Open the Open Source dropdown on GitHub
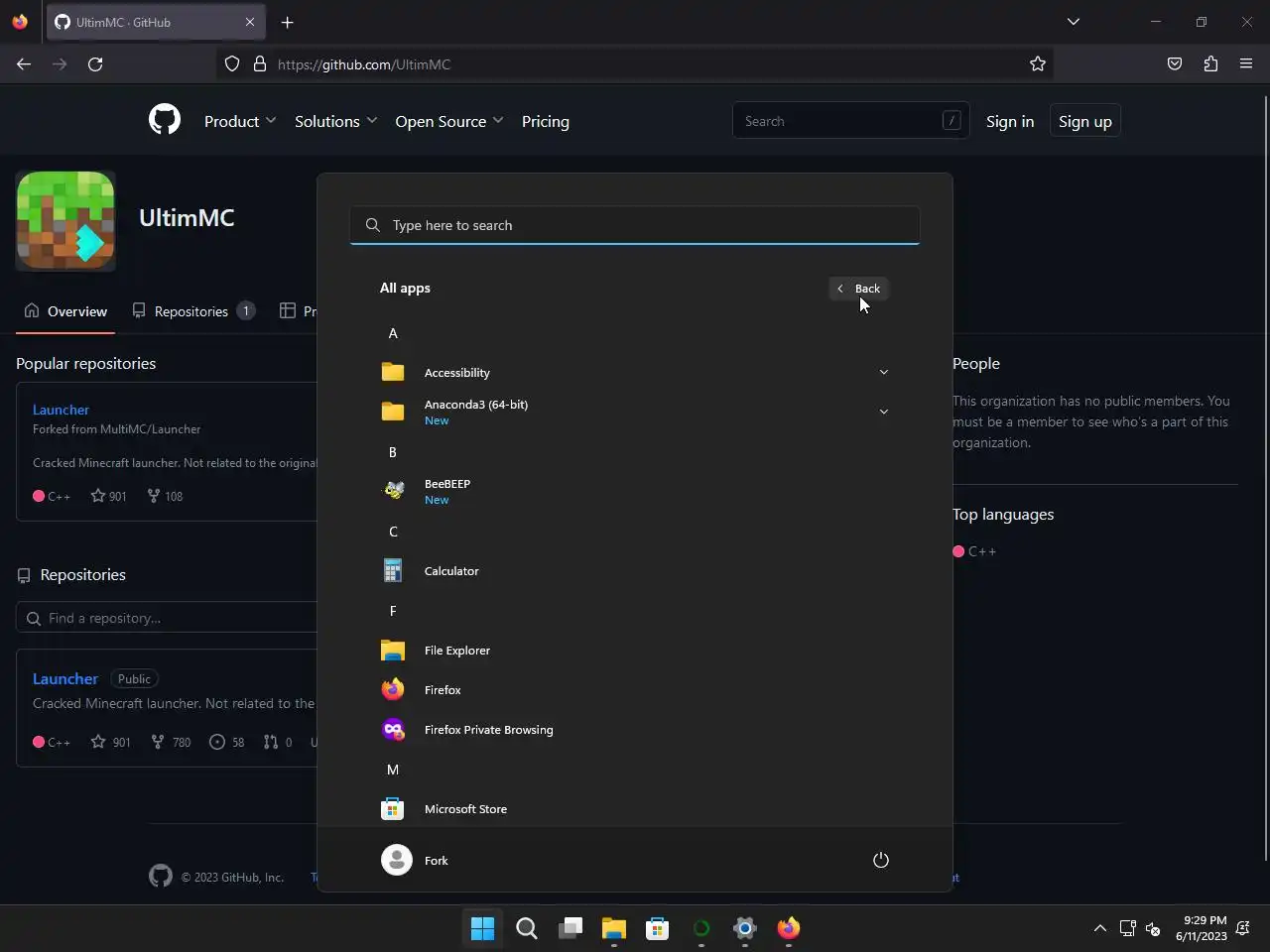The image size is (1270, 952). (x=448, y=121)
